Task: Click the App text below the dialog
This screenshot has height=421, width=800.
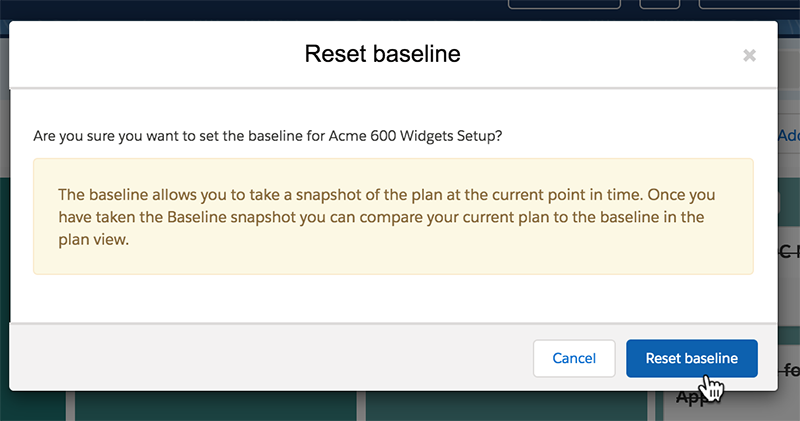Action: click(691, 398)
